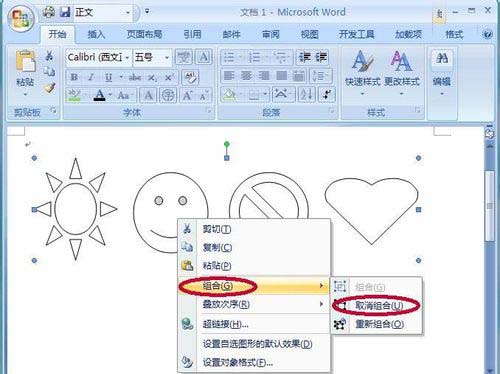This screenshot has width=500, height=374.
Task: Switch to the 插入 ribbon tab
Action: (x=96, y=34)
